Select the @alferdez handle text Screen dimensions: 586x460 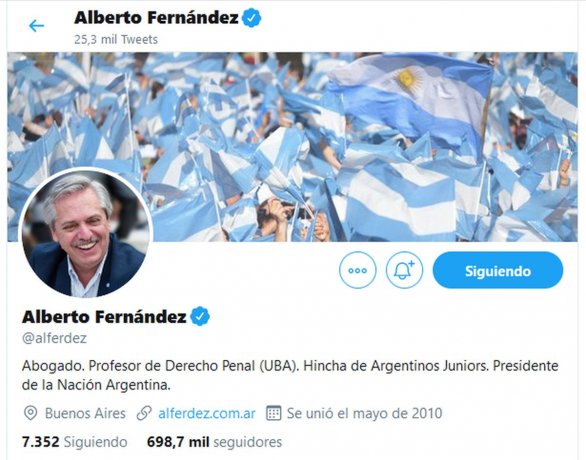[54, 338]
